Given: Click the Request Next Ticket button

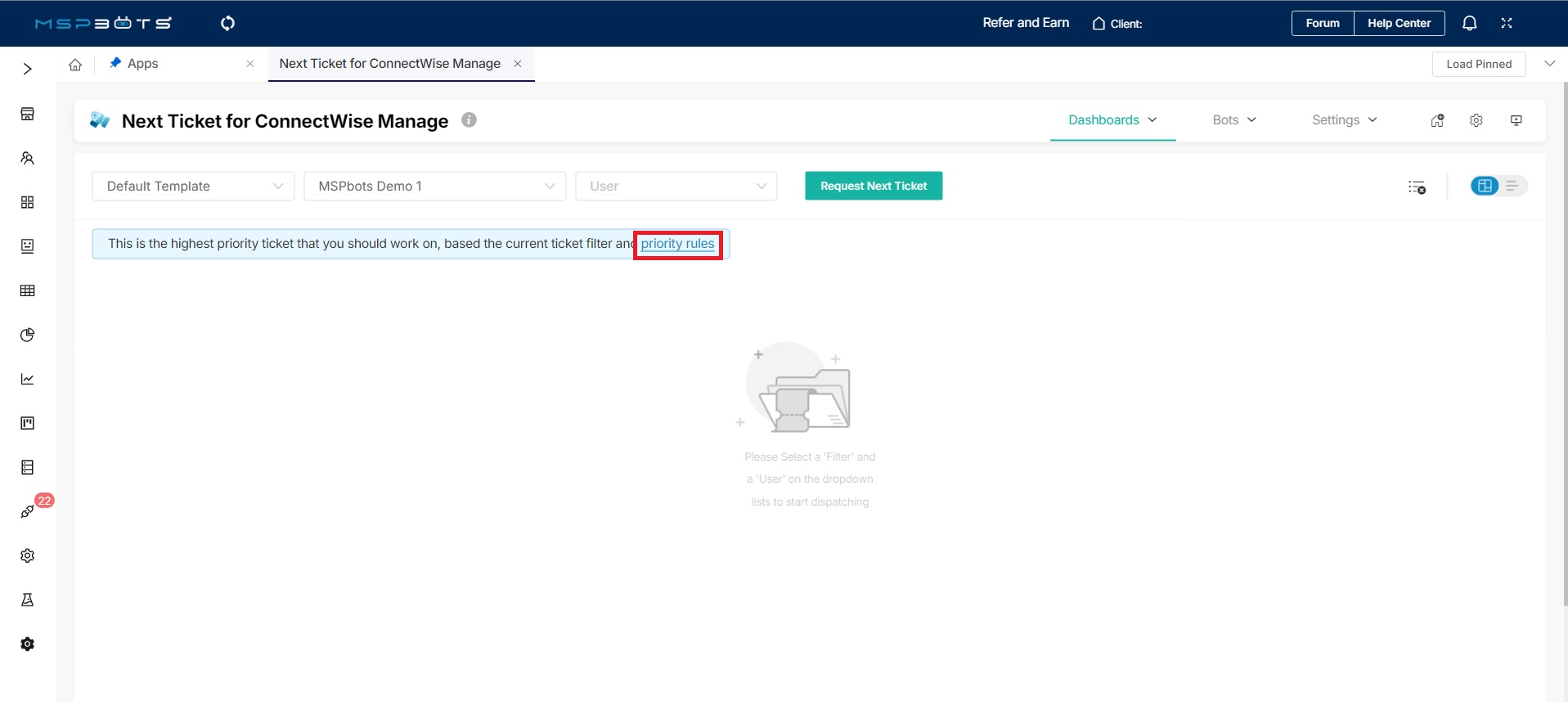Looking at the screenshot, I should coord(873,186).
